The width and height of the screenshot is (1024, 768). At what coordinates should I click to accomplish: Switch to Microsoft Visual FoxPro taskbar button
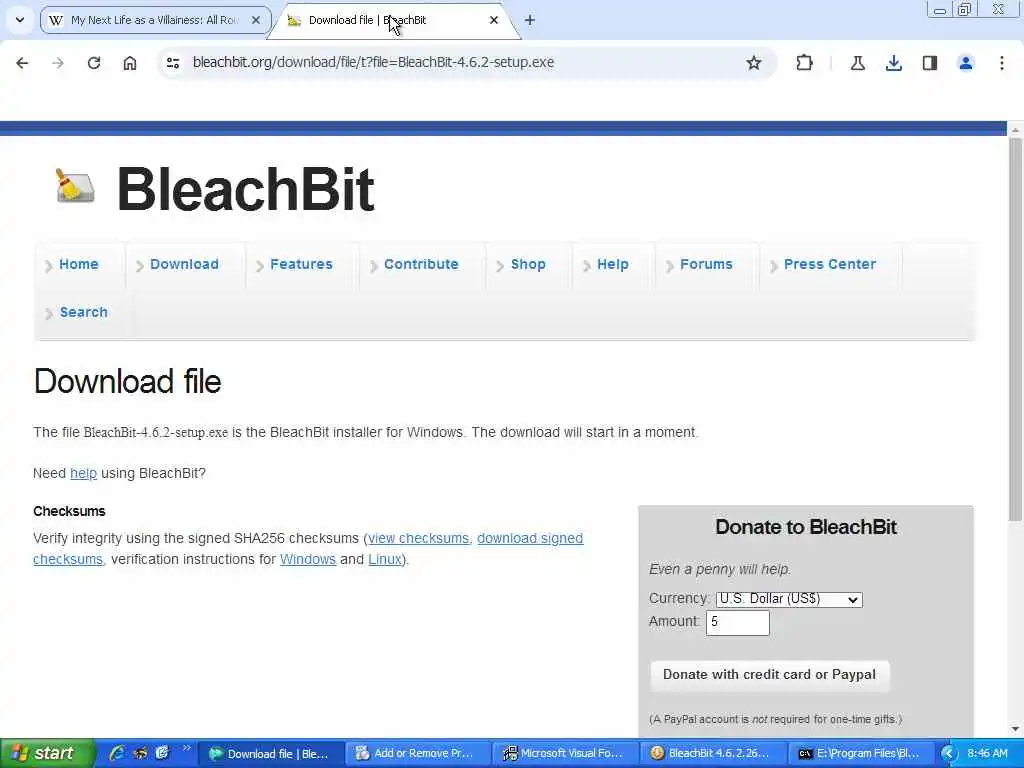tap(566, 754)
